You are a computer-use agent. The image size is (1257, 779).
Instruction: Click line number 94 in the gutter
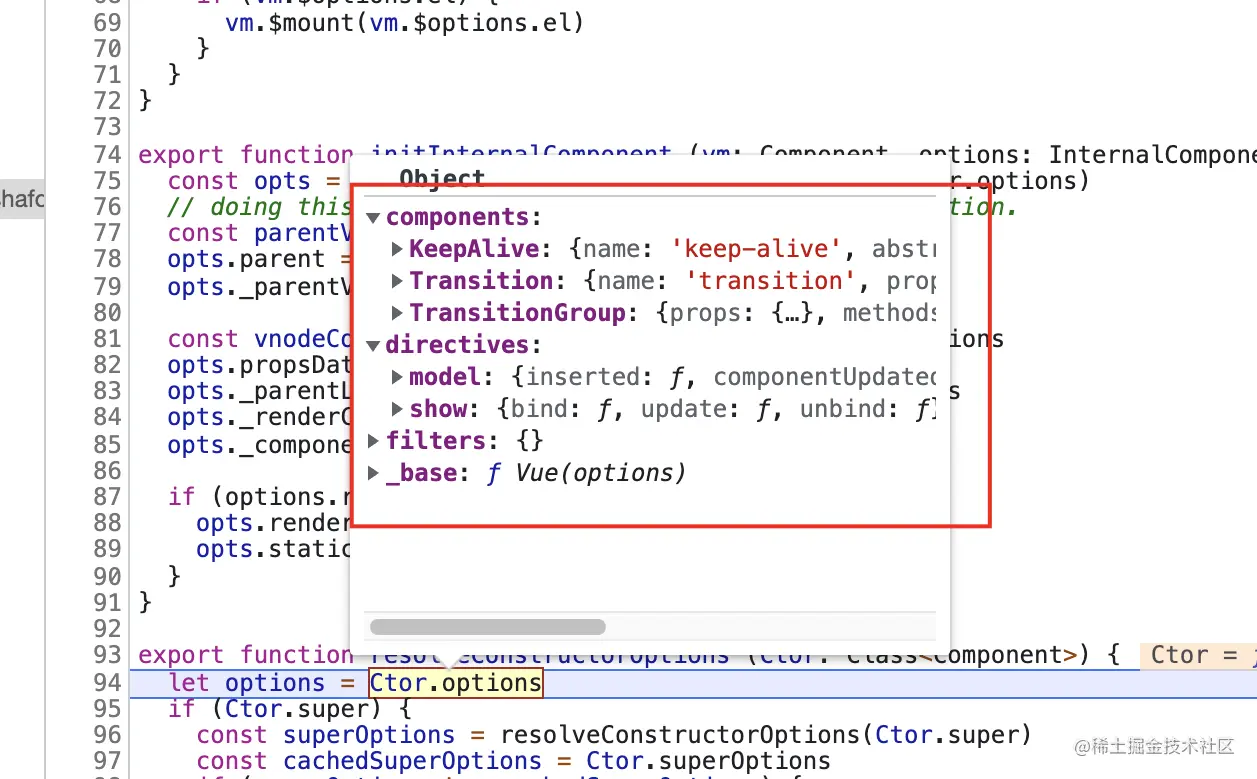[106, 683]
